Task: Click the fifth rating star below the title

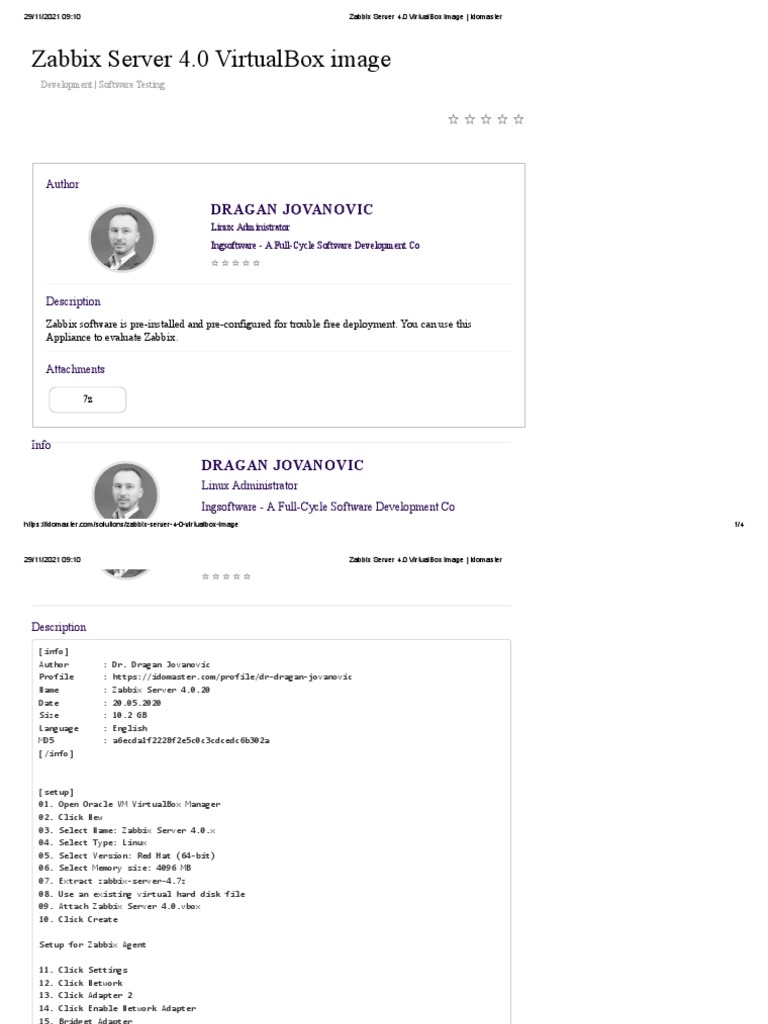Action: pyautogui.click(x=518, y=120)
